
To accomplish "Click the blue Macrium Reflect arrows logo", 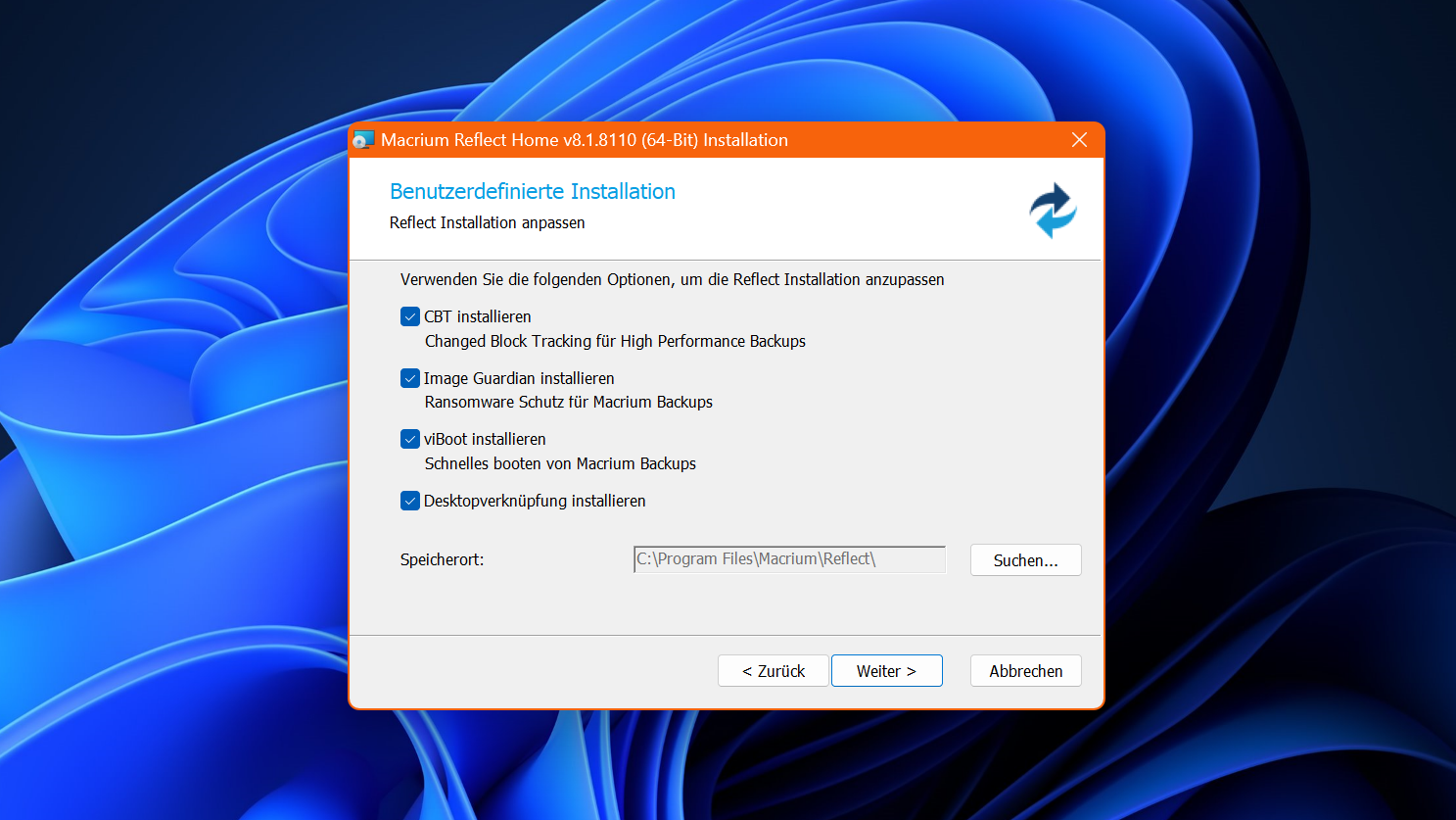I will pyautogui.click(x=1053, y=211).
